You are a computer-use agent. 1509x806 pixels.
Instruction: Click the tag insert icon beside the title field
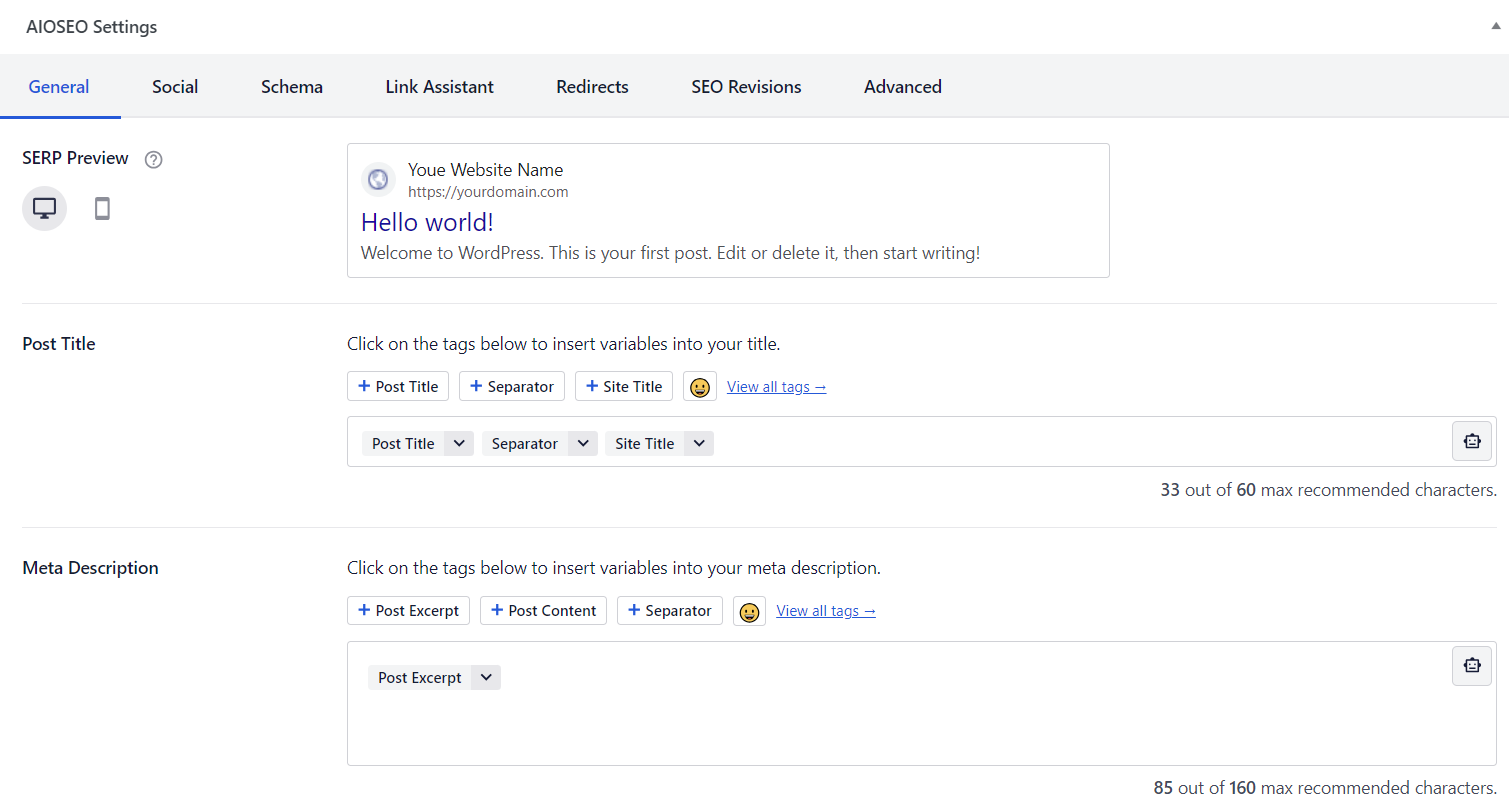point(1471,440)
